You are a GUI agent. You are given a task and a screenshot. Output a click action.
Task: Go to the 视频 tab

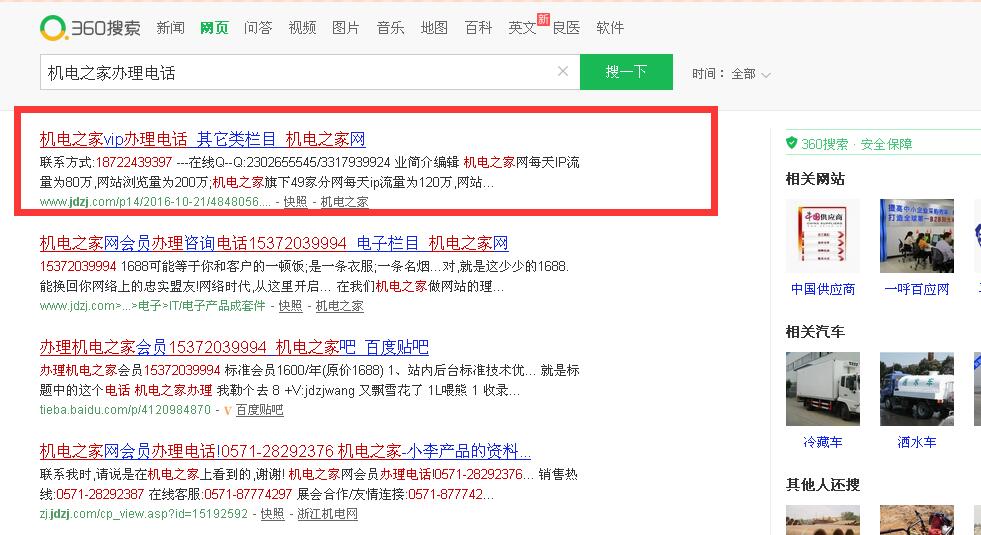(x=302, y=28)
